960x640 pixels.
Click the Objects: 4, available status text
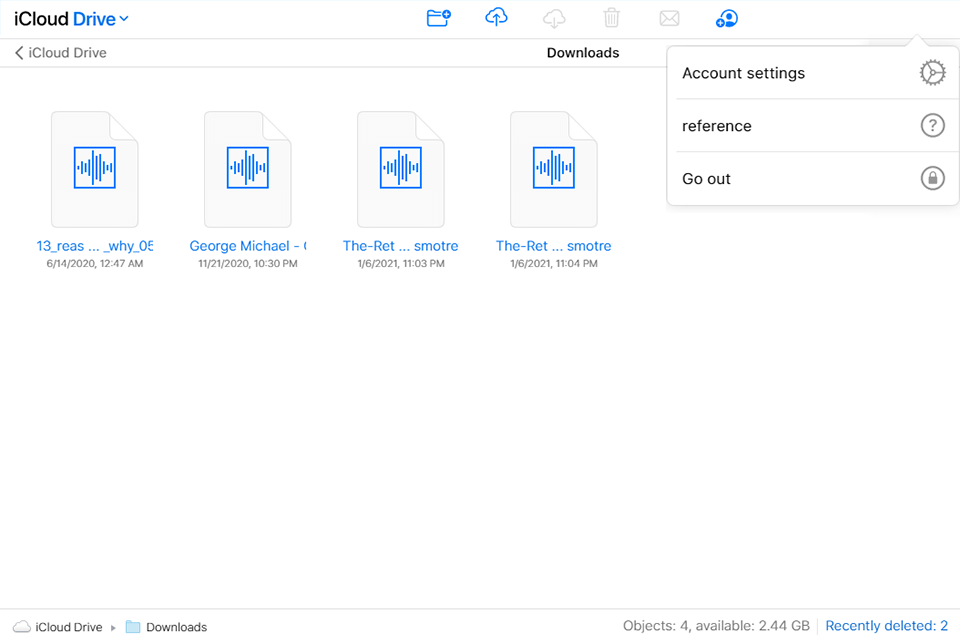coord(716,625)
